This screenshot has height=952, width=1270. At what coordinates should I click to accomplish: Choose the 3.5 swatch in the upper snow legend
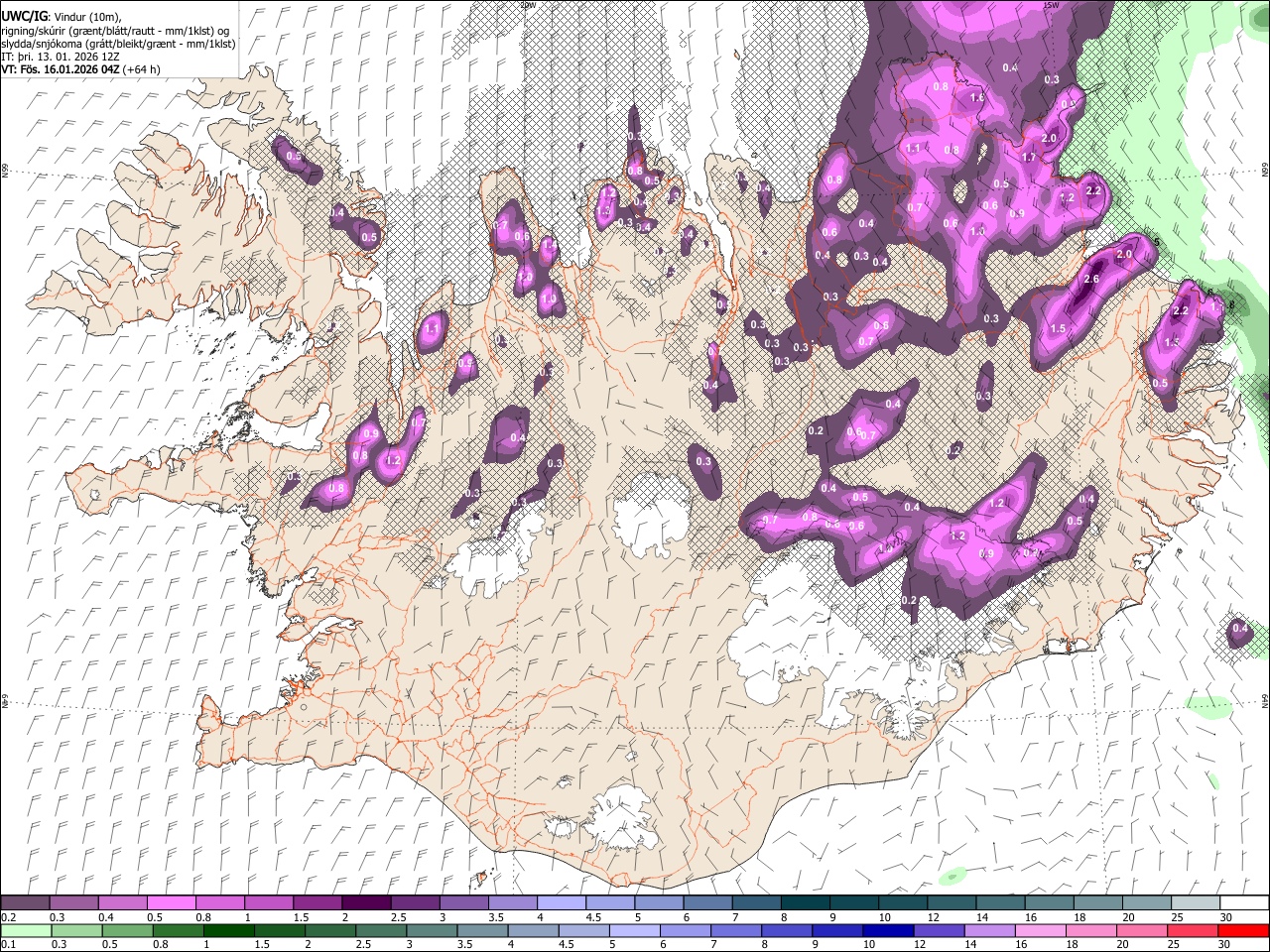[512, 903]
